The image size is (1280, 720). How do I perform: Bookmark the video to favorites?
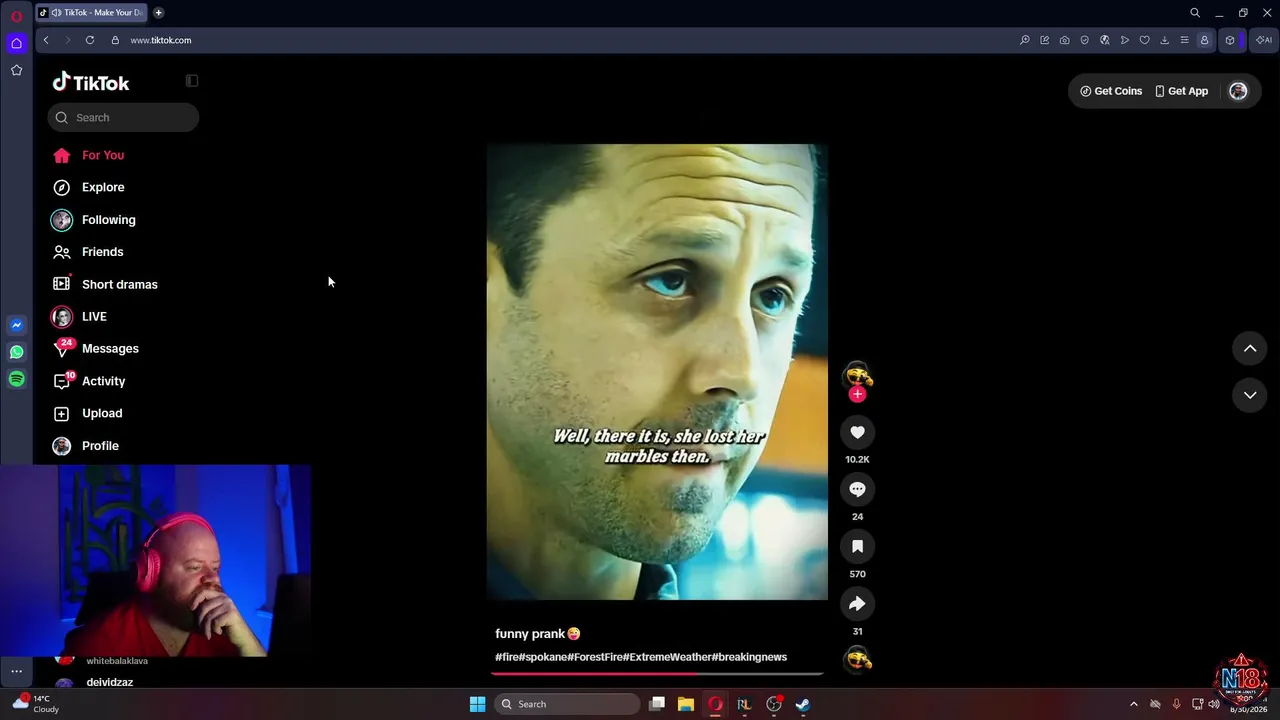(857, 546)
